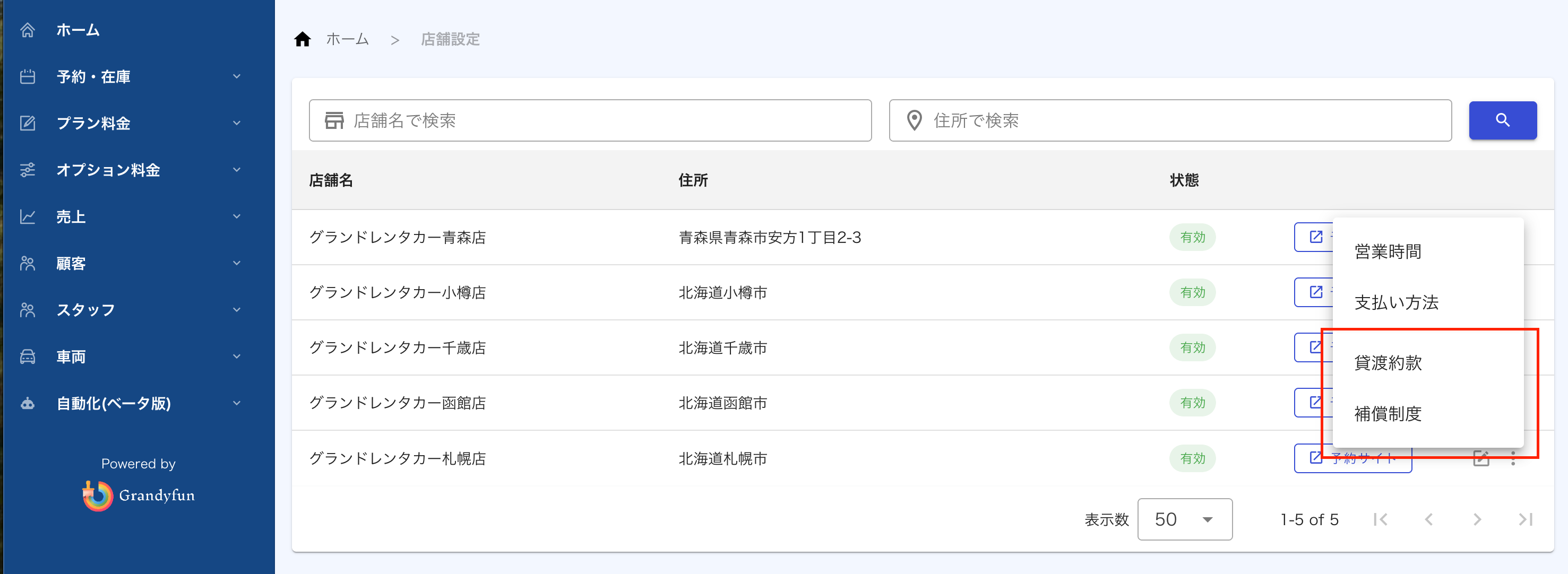The image size is (1568, 574).
Task: Click the 住所で検索 input field
Action: pyautogui.click(x=1169, y=120)
